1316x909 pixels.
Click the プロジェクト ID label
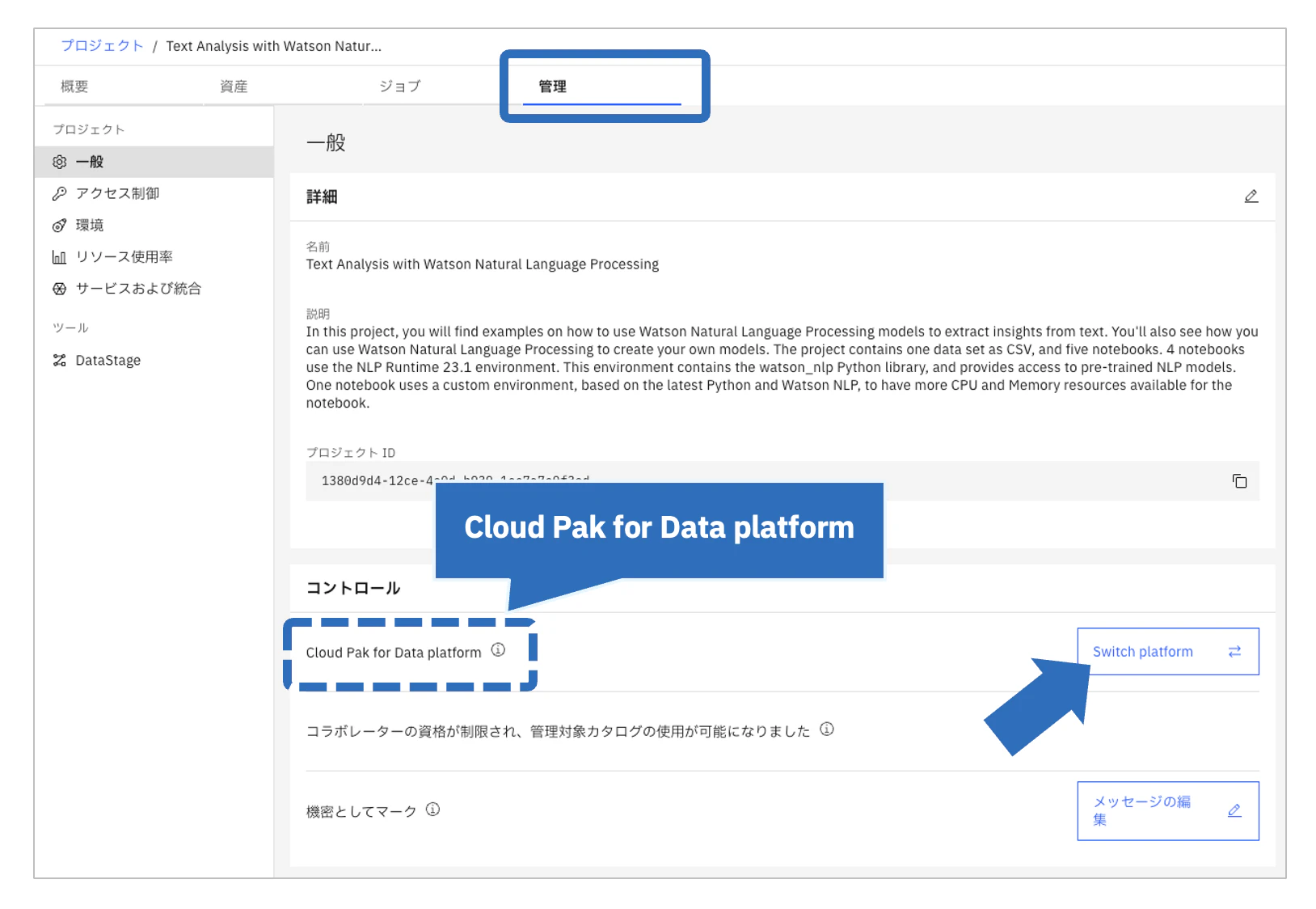point(351,453)
